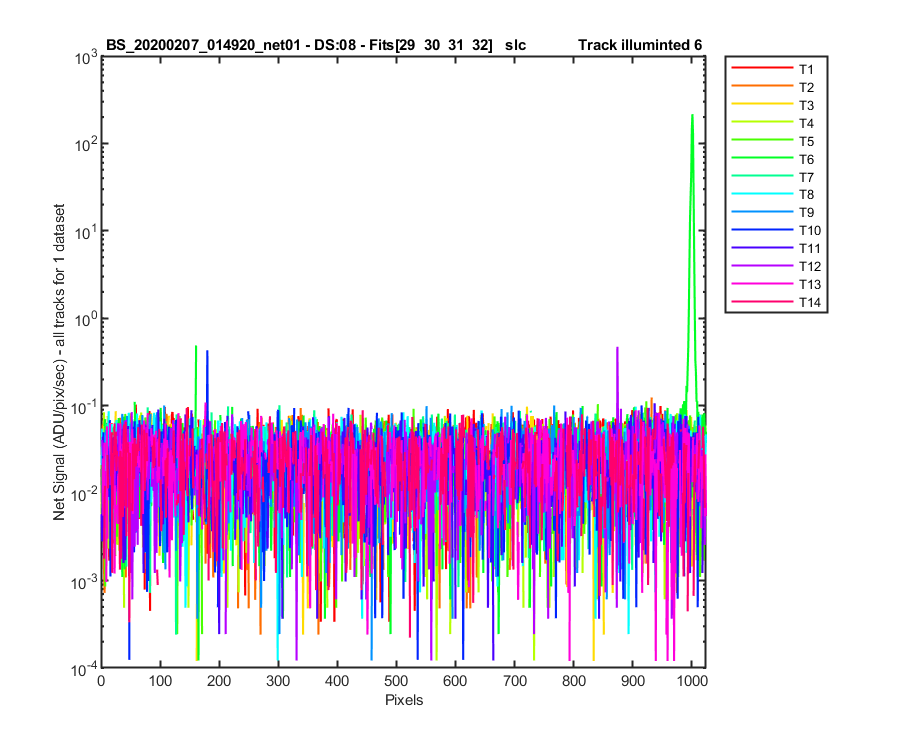Click the T8 legend entry label

[x=806, y=195]
